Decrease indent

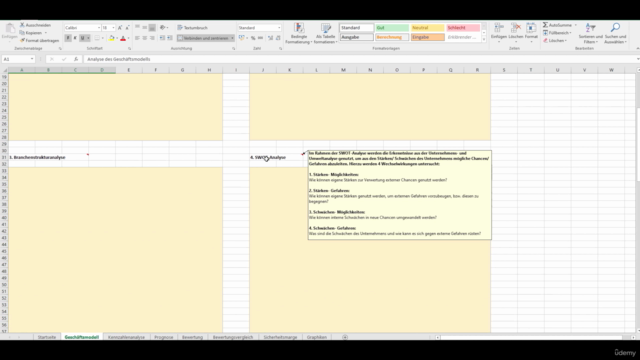162,38
